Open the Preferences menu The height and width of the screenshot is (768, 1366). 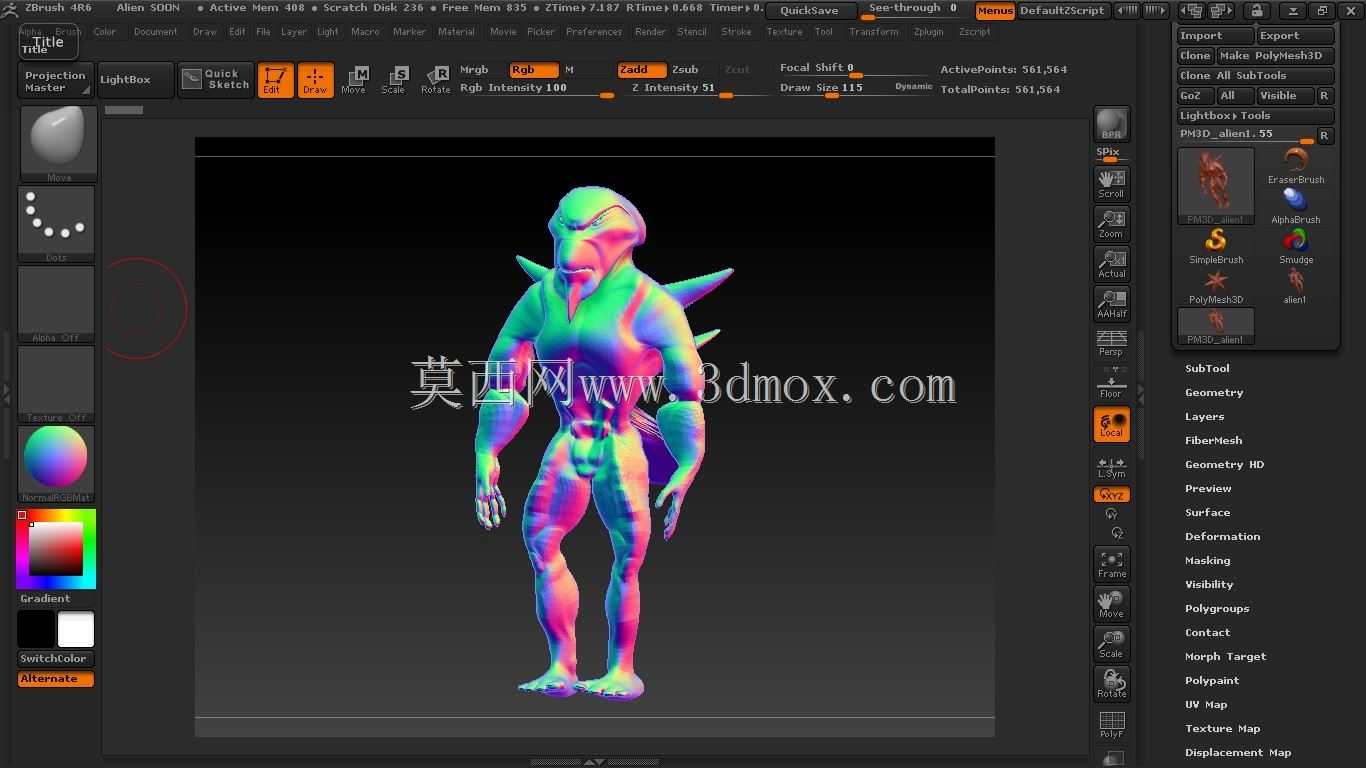594,32
